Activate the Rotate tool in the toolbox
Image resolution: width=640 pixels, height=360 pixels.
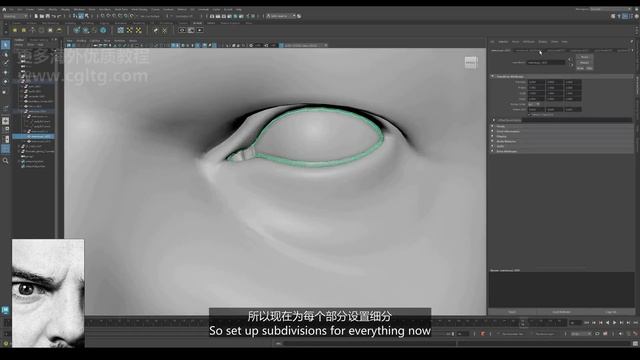[x=5, y=82]
